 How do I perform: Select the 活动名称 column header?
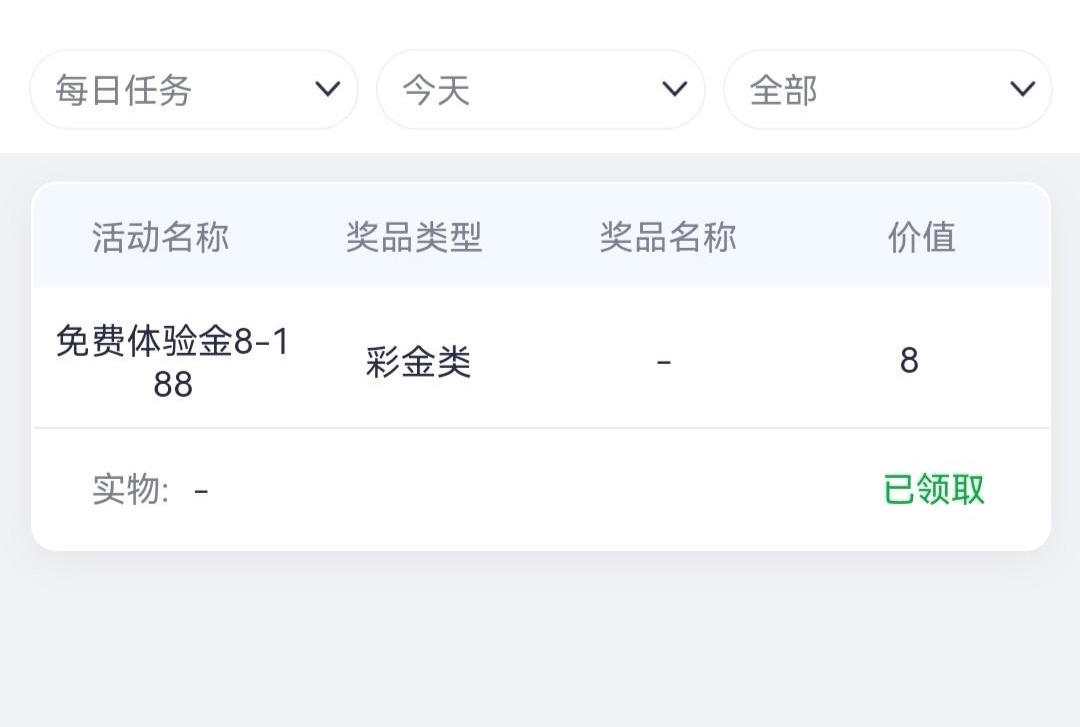161,238
